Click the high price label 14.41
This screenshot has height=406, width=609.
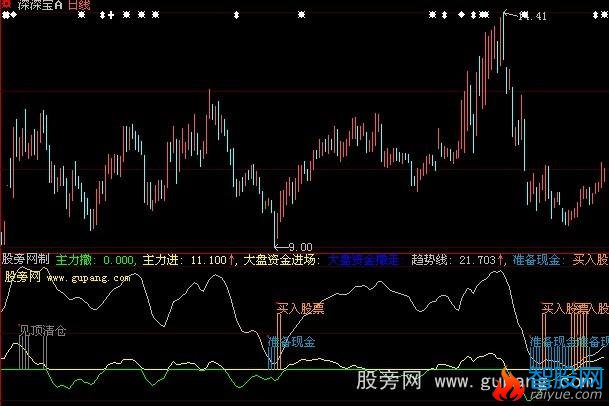pyautogui.click(x=532, y=16)
